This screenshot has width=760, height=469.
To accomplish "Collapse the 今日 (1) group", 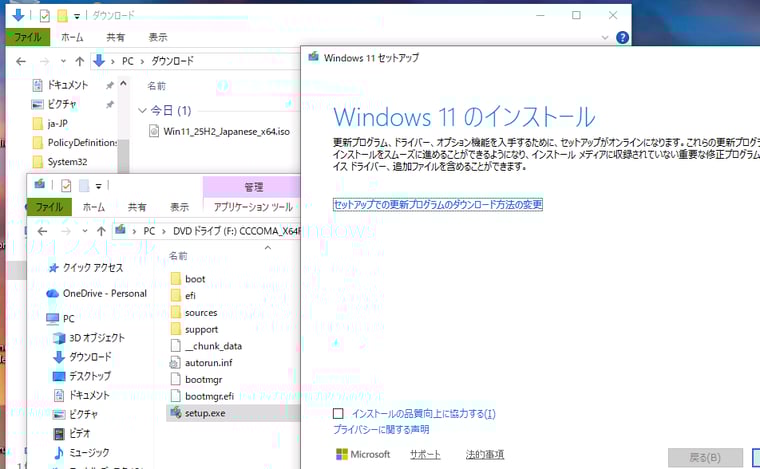I will pos(141,110).
